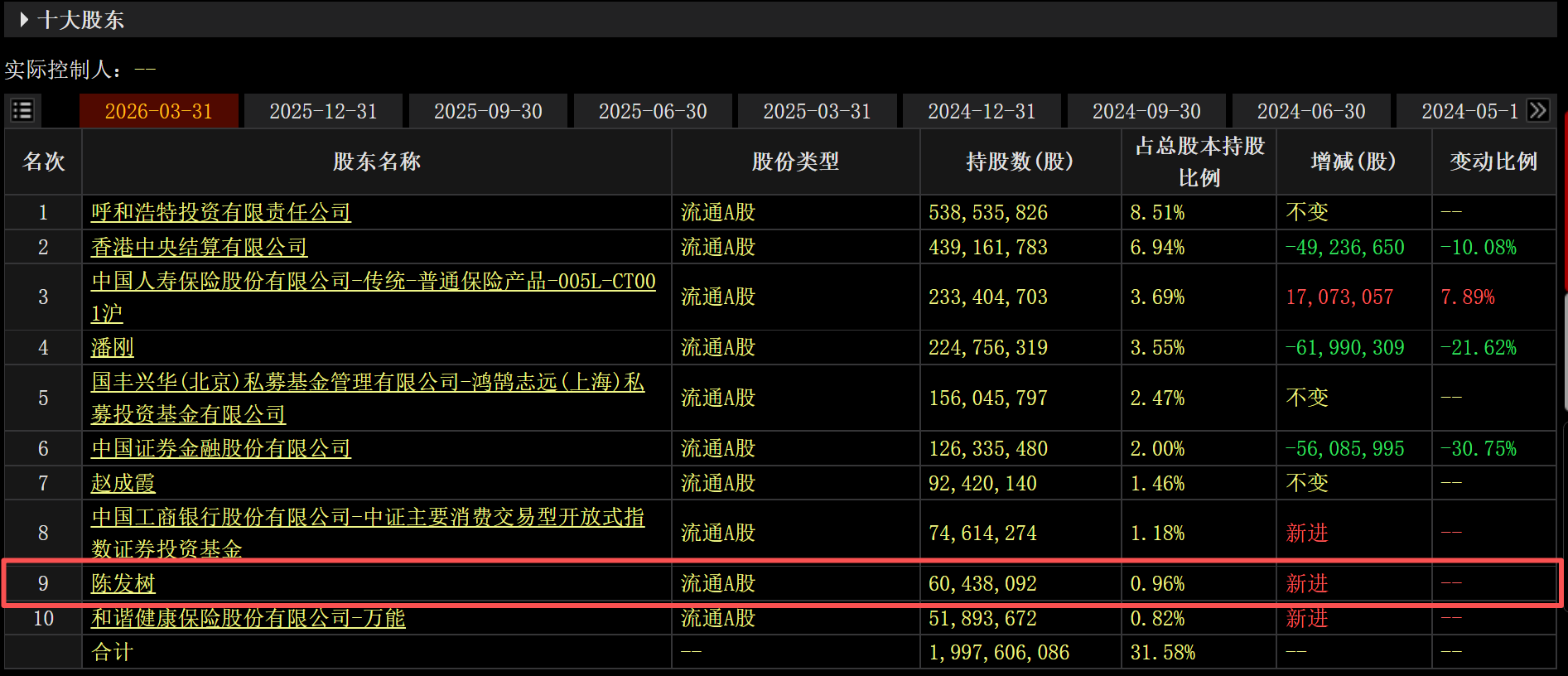The image size is (1568, 676).
Task: Collapse the 十大股东 section triangle
Action: 24,19
